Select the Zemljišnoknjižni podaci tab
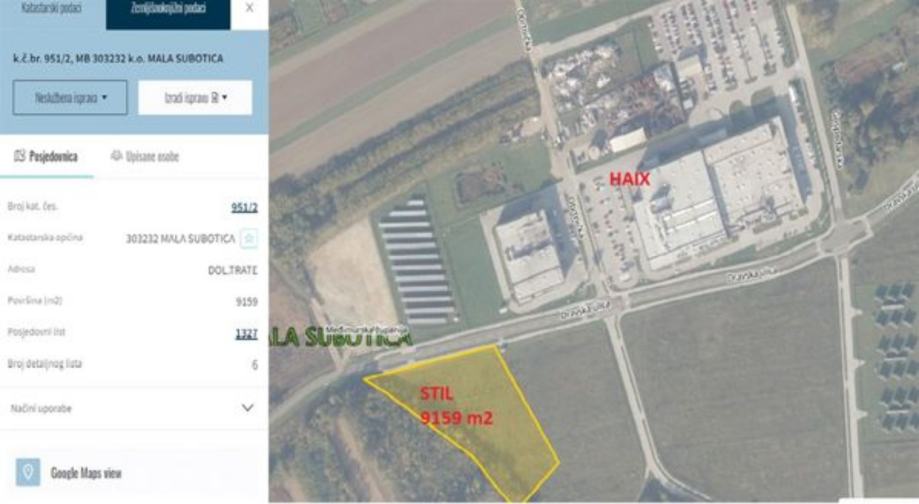 pos(168,9)
